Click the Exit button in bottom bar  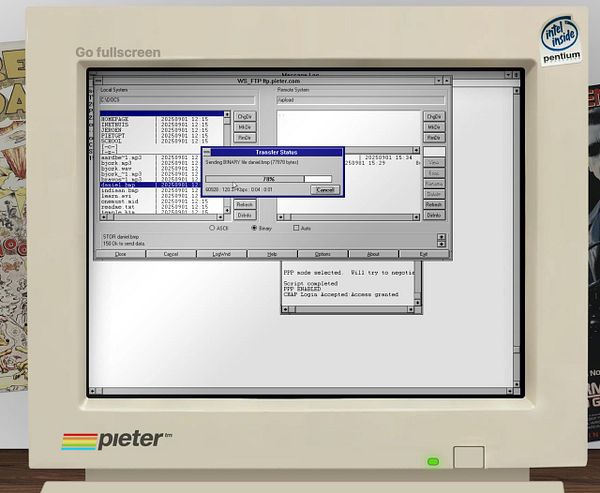[x=424, y=254]
